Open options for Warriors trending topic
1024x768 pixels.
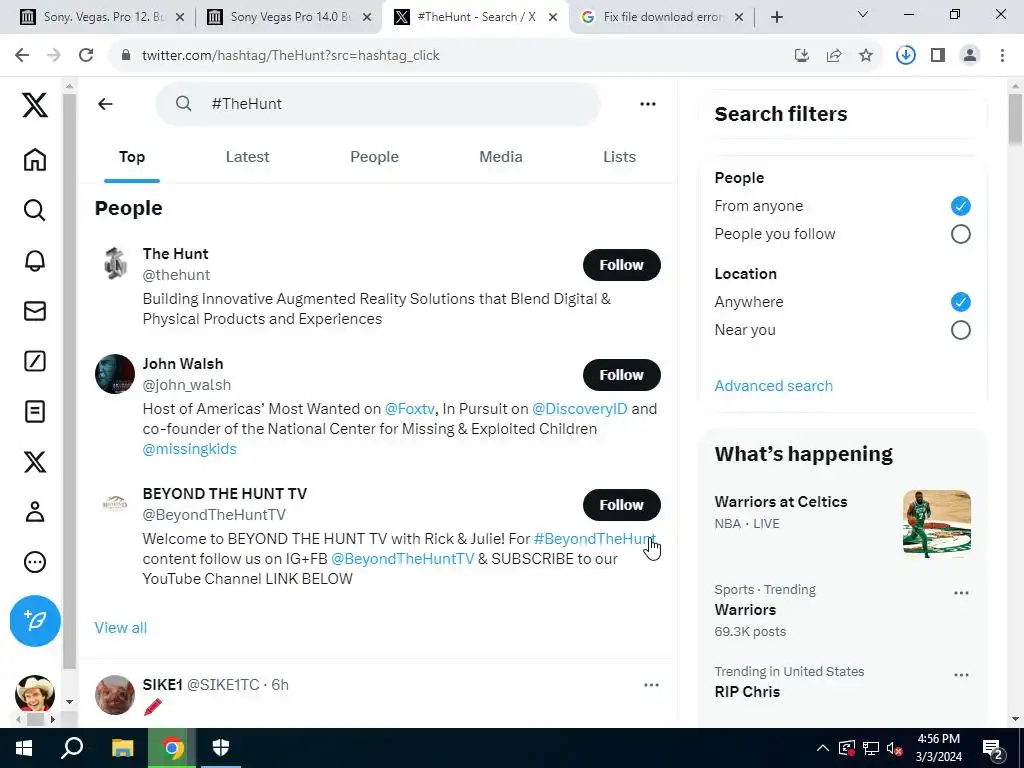pyautogui.click(x=961, y=593)
